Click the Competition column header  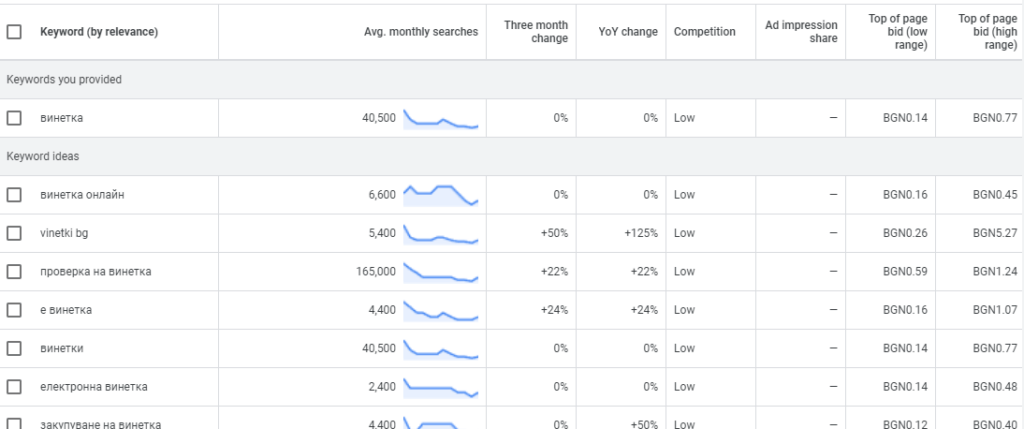click(x=704, y=32)
